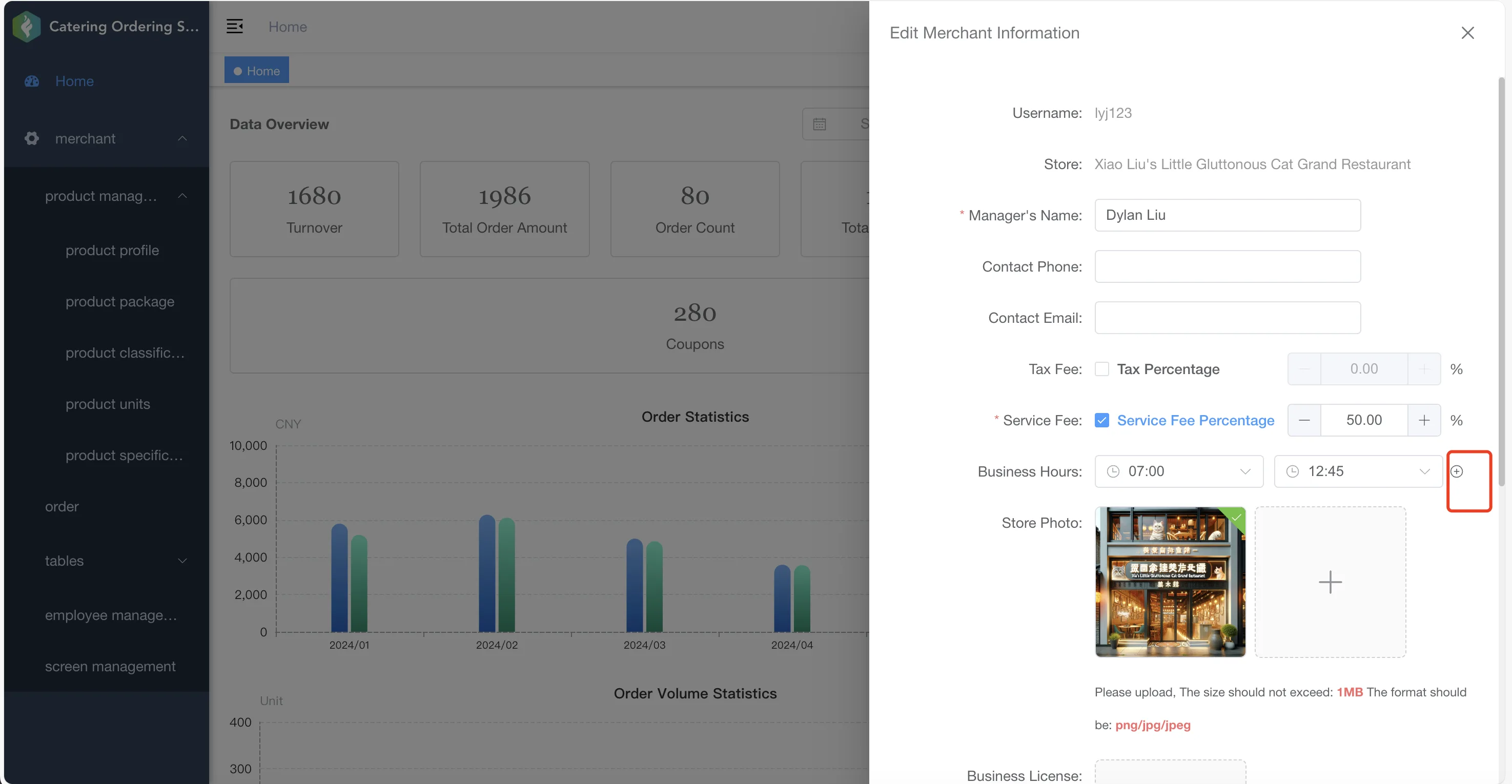Click the Service Fee 50.00 value field
Image resolution: width=1512 pixels, height=784 pixels.
(x=1364, y=420)
